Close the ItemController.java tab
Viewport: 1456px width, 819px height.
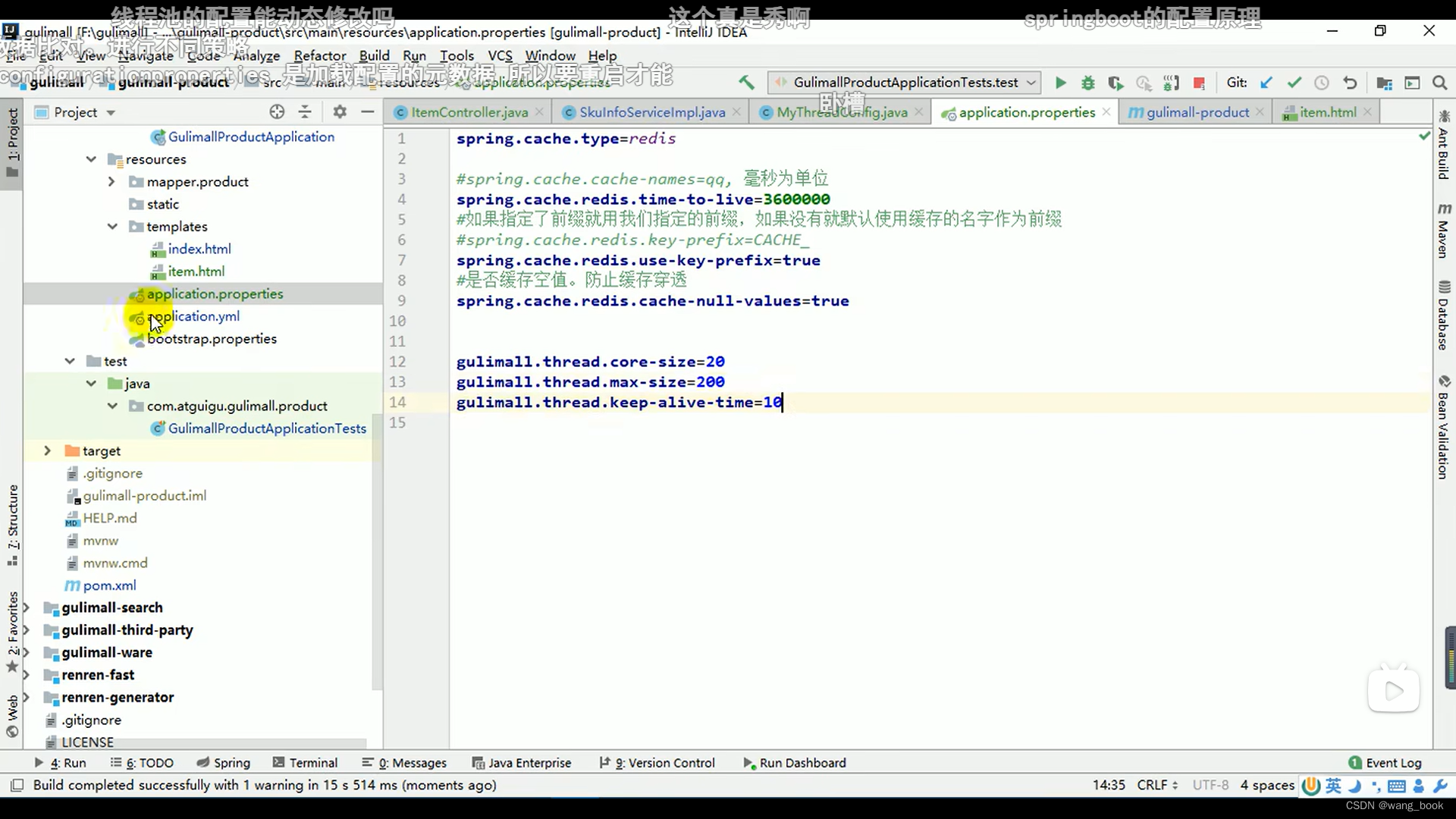coord(539,112)
